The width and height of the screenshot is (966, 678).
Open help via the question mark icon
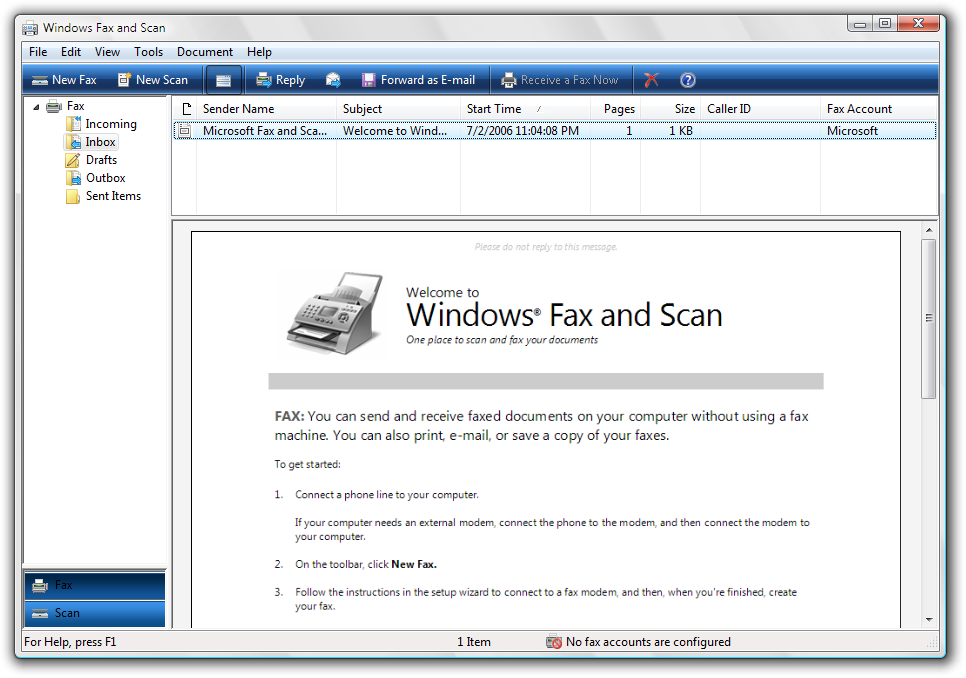coord(688,80)
